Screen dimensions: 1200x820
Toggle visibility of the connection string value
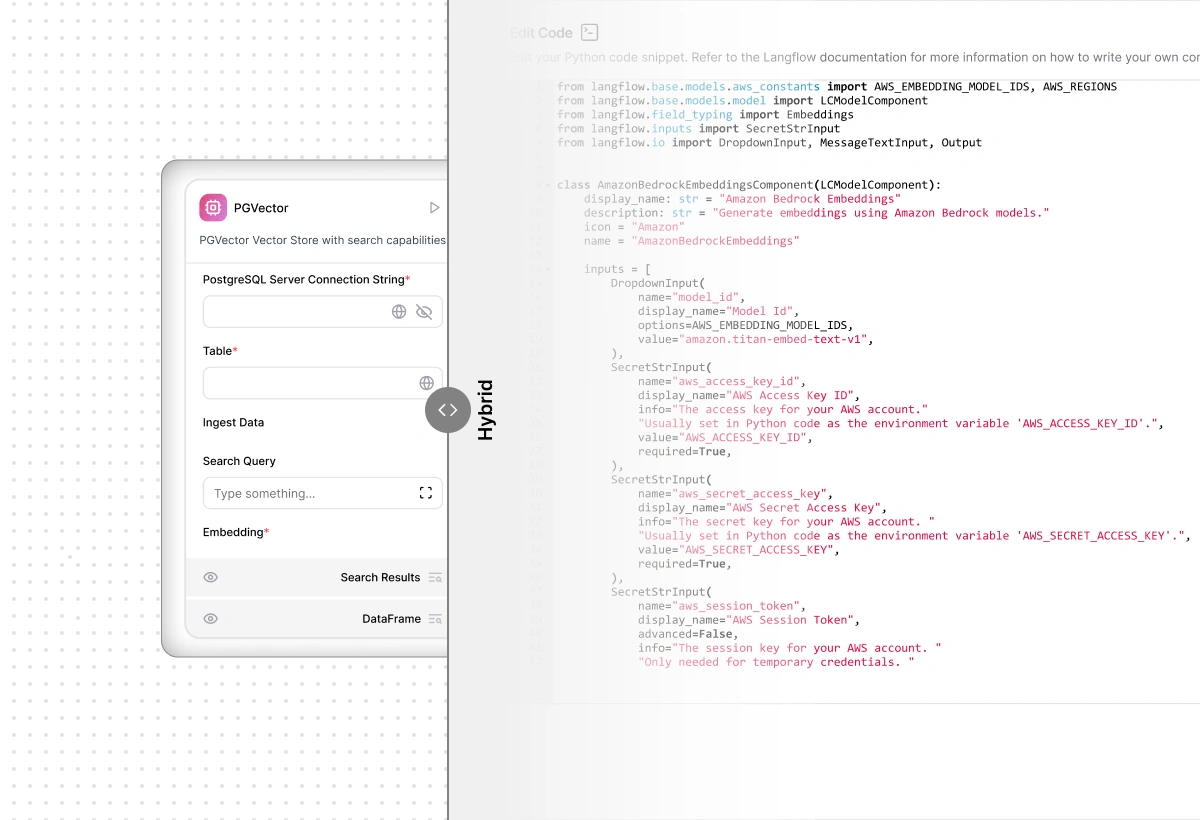424,311
